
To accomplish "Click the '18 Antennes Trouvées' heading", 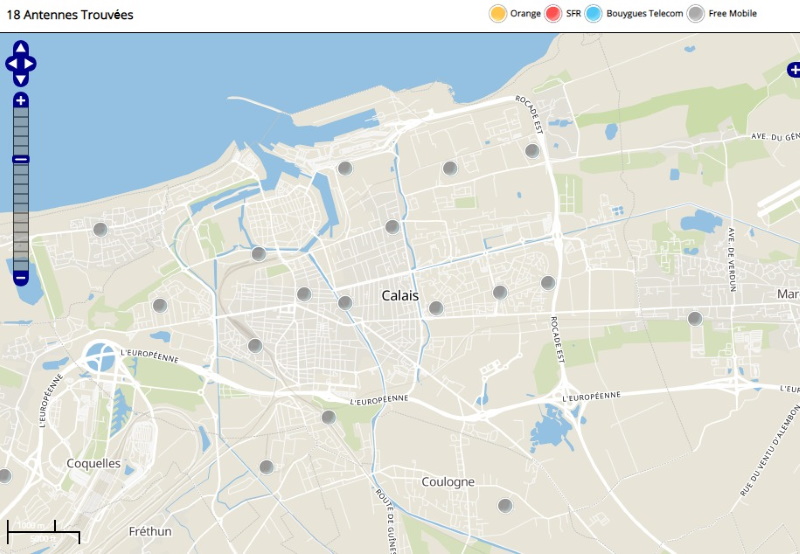I will point(70,16).
